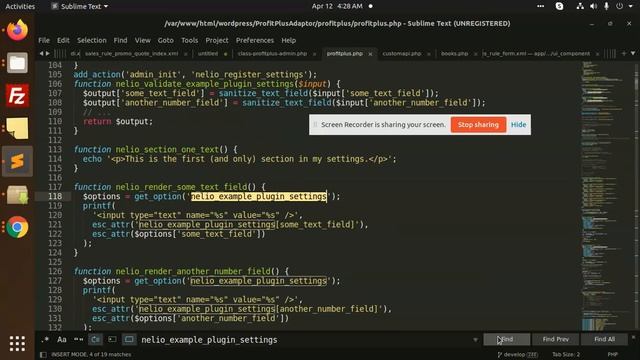Toggle regular expression search option
The image size is (640, 360).
click(x=45, y=340)
